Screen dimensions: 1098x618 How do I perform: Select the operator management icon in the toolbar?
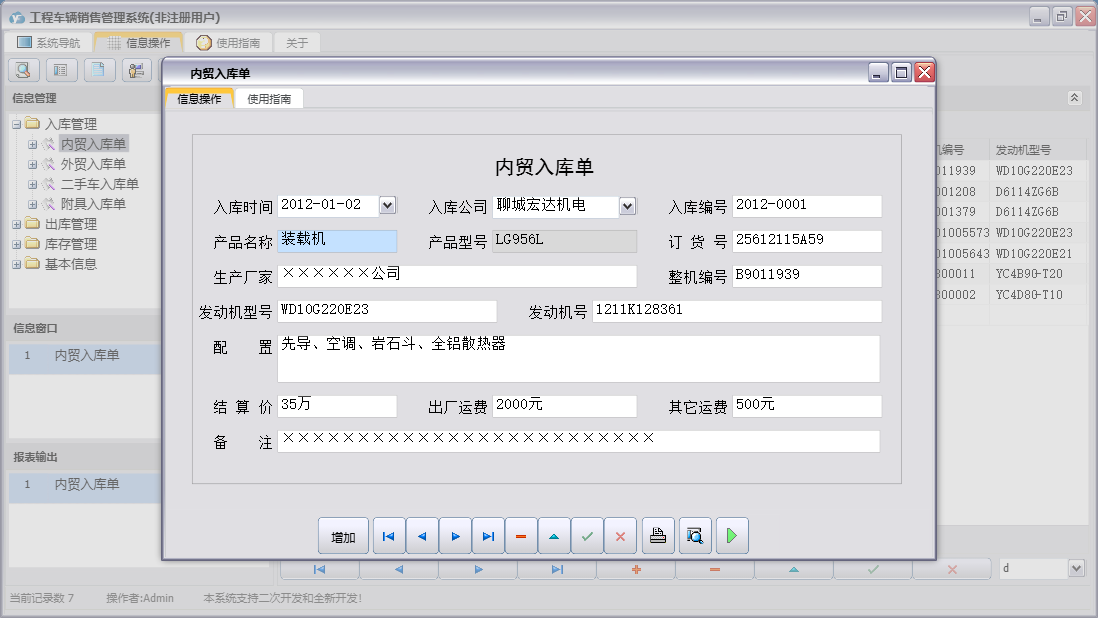137,70
